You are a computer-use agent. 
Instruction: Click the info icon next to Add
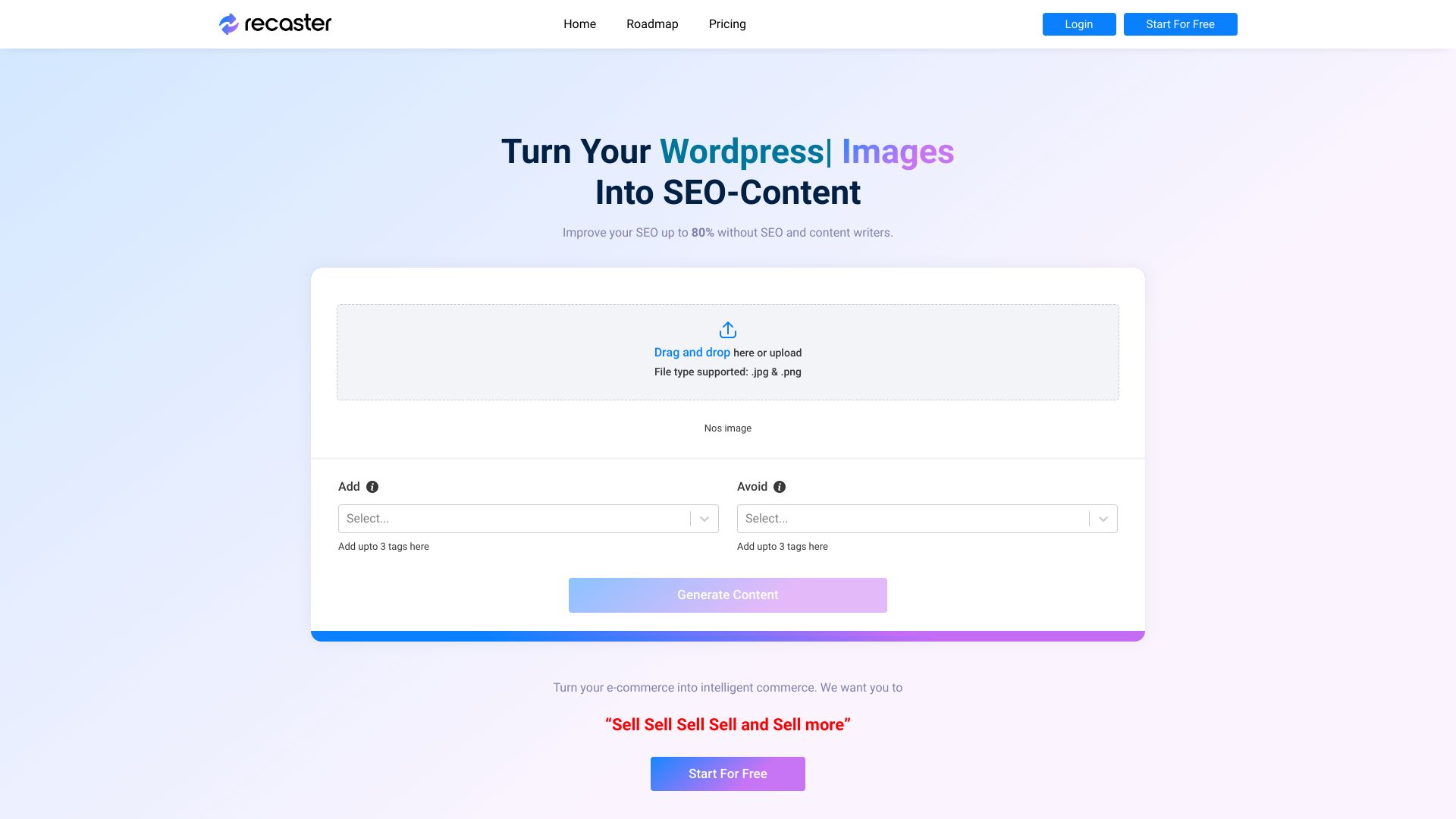tap(372, 487)
